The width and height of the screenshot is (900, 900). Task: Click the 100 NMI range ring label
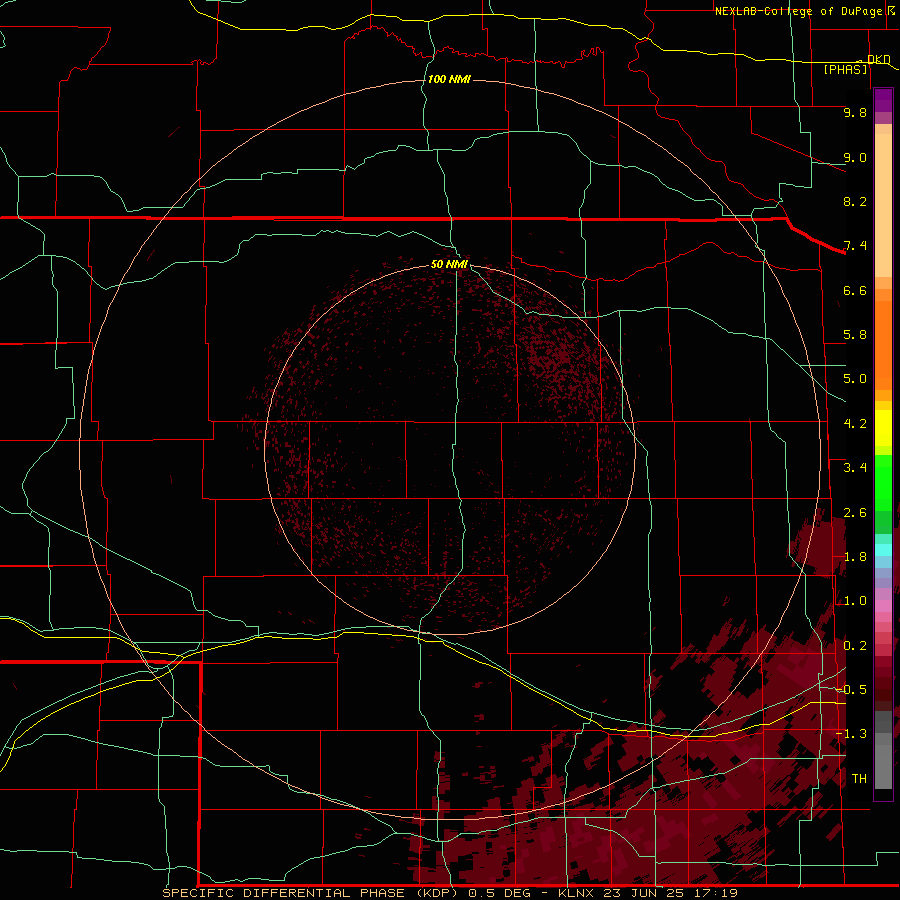449,79
